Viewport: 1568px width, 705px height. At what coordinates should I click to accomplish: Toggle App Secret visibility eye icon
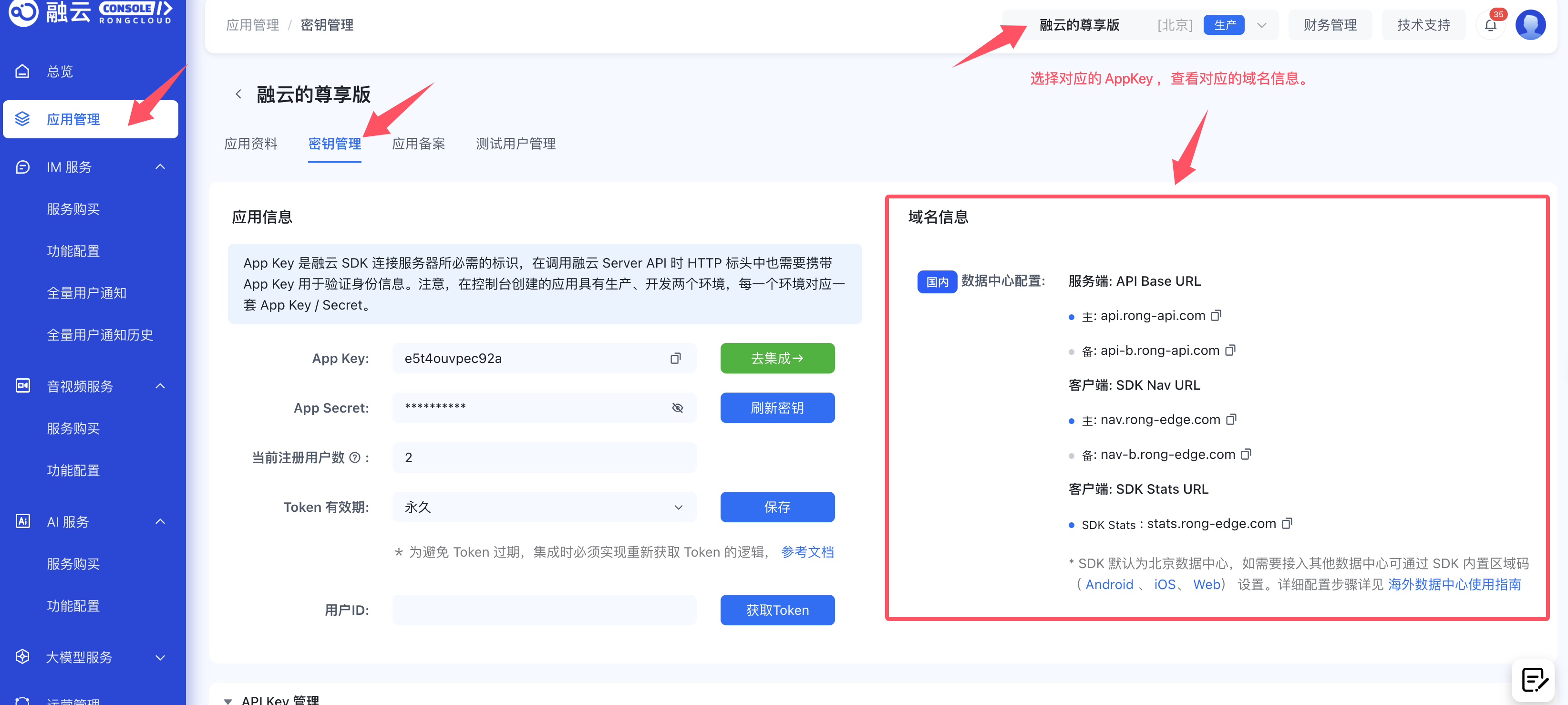pyautogui.click(x=677, y=408)
